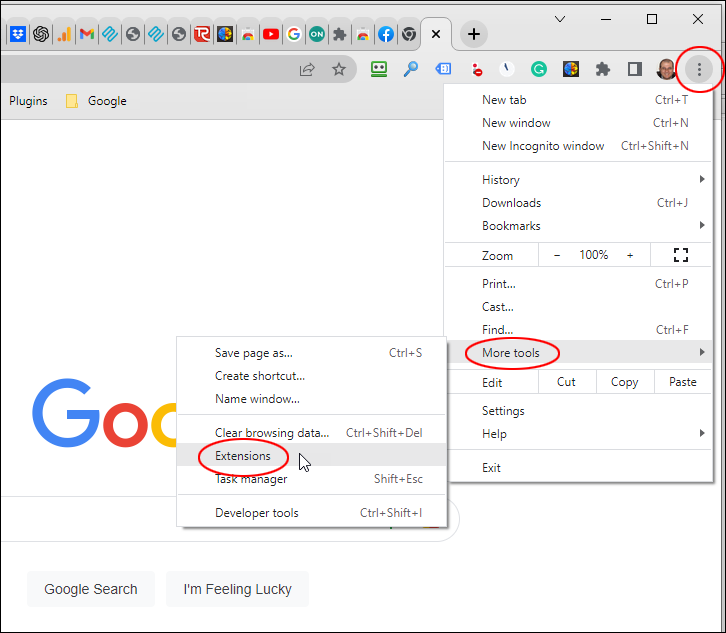Switch to the ChatGPT tab
Viewport: 726px width, 633px height.
[41, 34]
